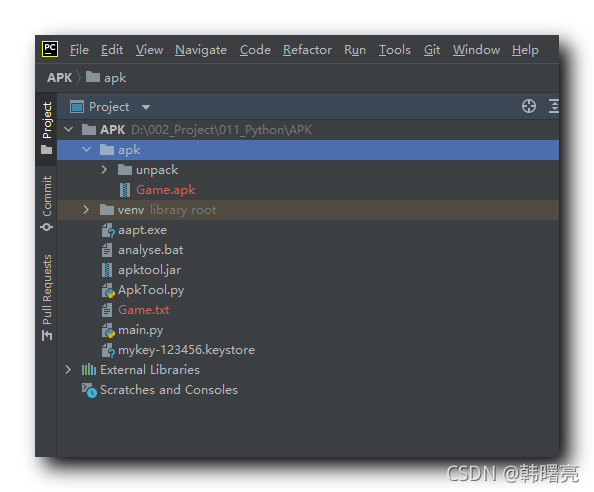
Task: Select the unpack folder row
Action: (x=308, y=170)
